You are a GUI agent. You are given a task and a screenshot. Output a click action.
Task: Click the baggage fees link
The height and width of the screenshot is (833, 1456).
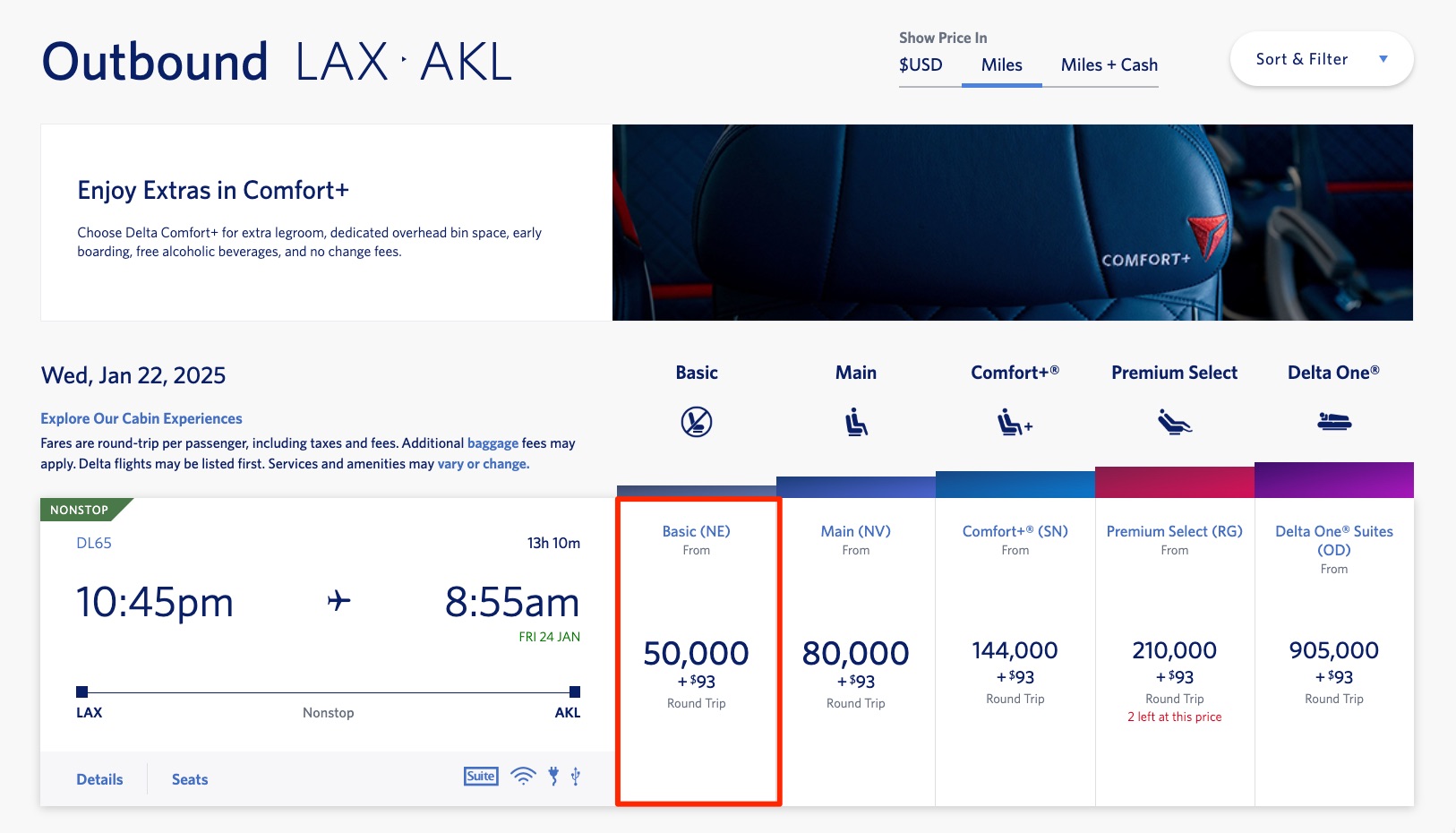pyautogui.click(x=492, y=442)
